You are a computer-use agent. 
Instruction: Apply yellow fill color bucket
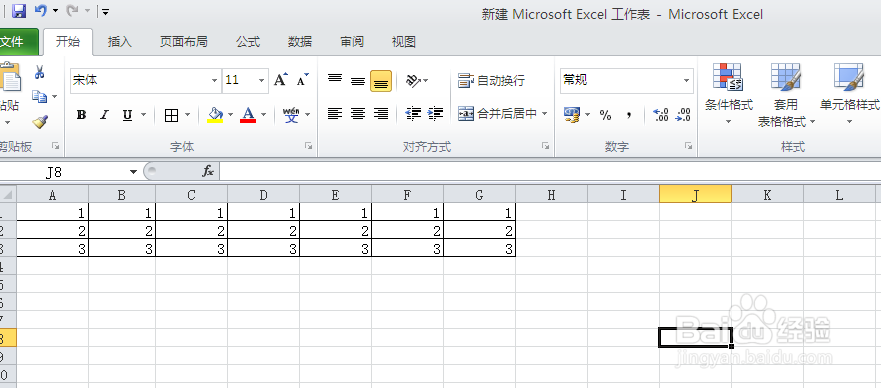tap(215, 115)
